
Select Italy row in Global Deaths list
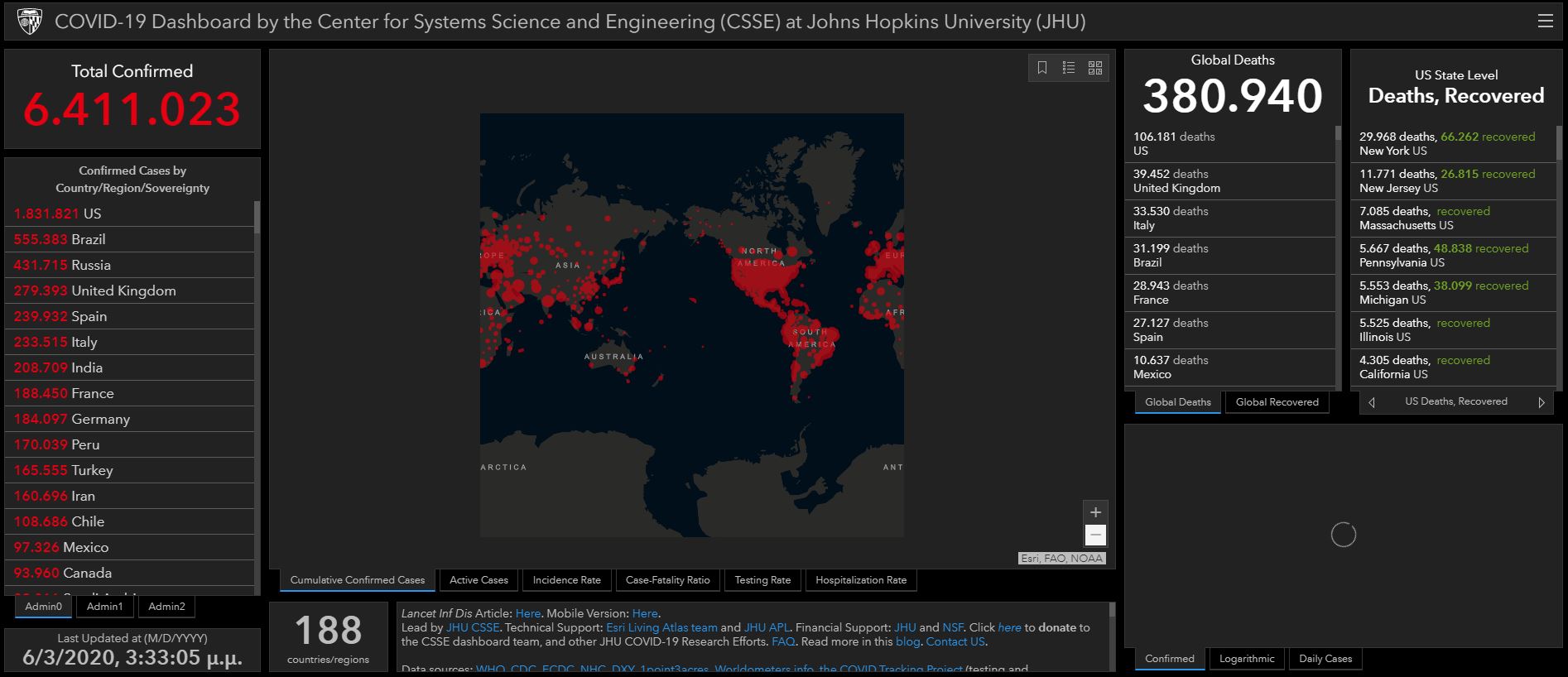pyautogui.click(x=1230, y=218)
